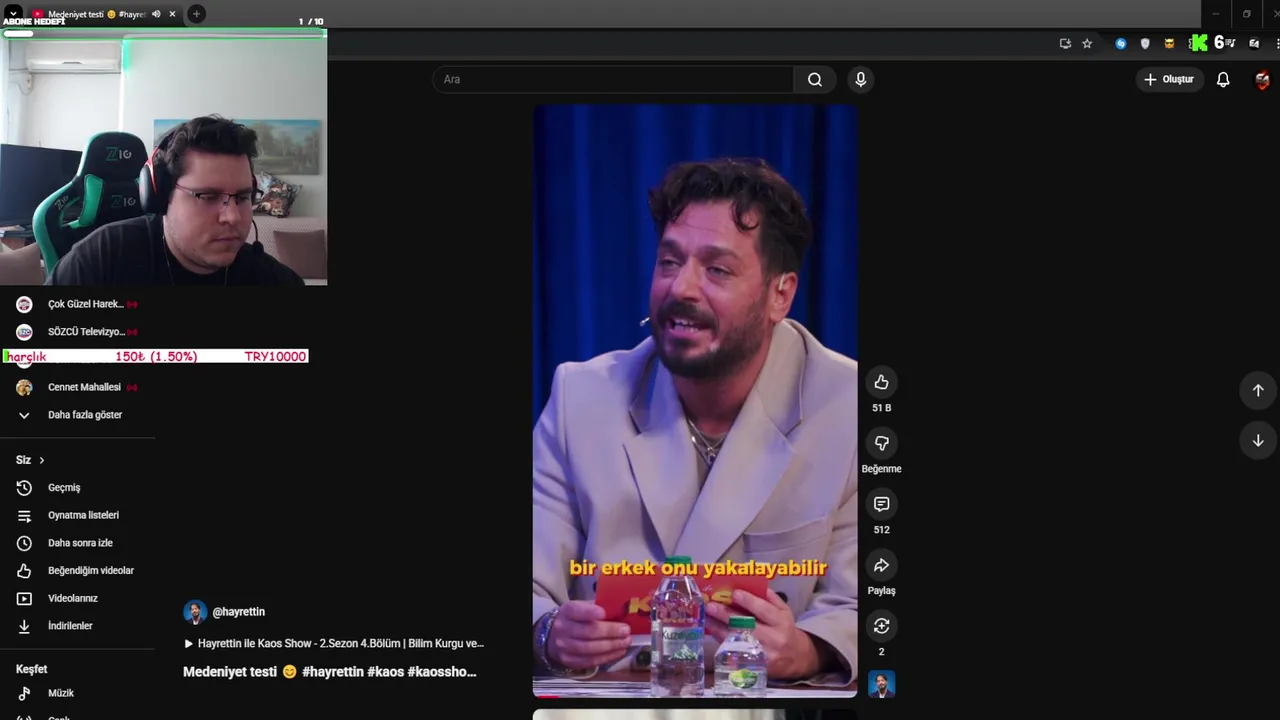Open the Hayrettin ile Kaos Show video link
This screenshot has width=1280, height=720.
coord(334,644)
